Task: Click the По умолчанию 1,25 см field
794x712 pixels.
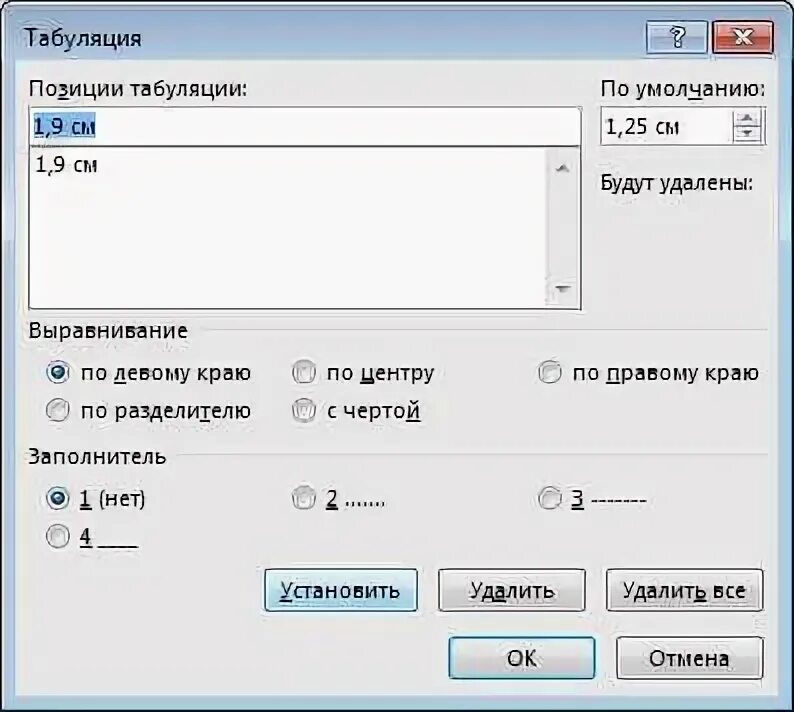Action: [x=666, y=127]
